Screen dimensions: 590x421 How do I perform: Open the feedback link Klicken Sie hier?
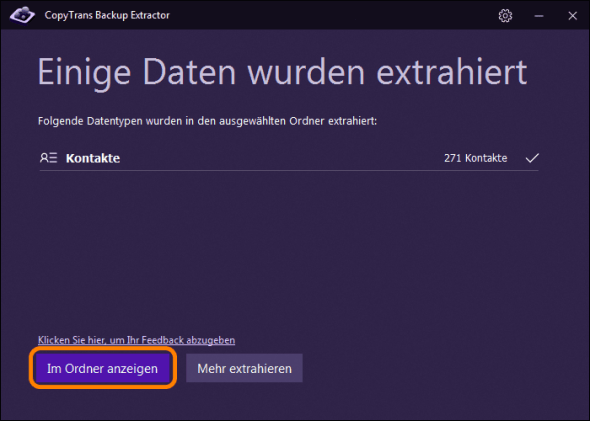coord(137,340)
